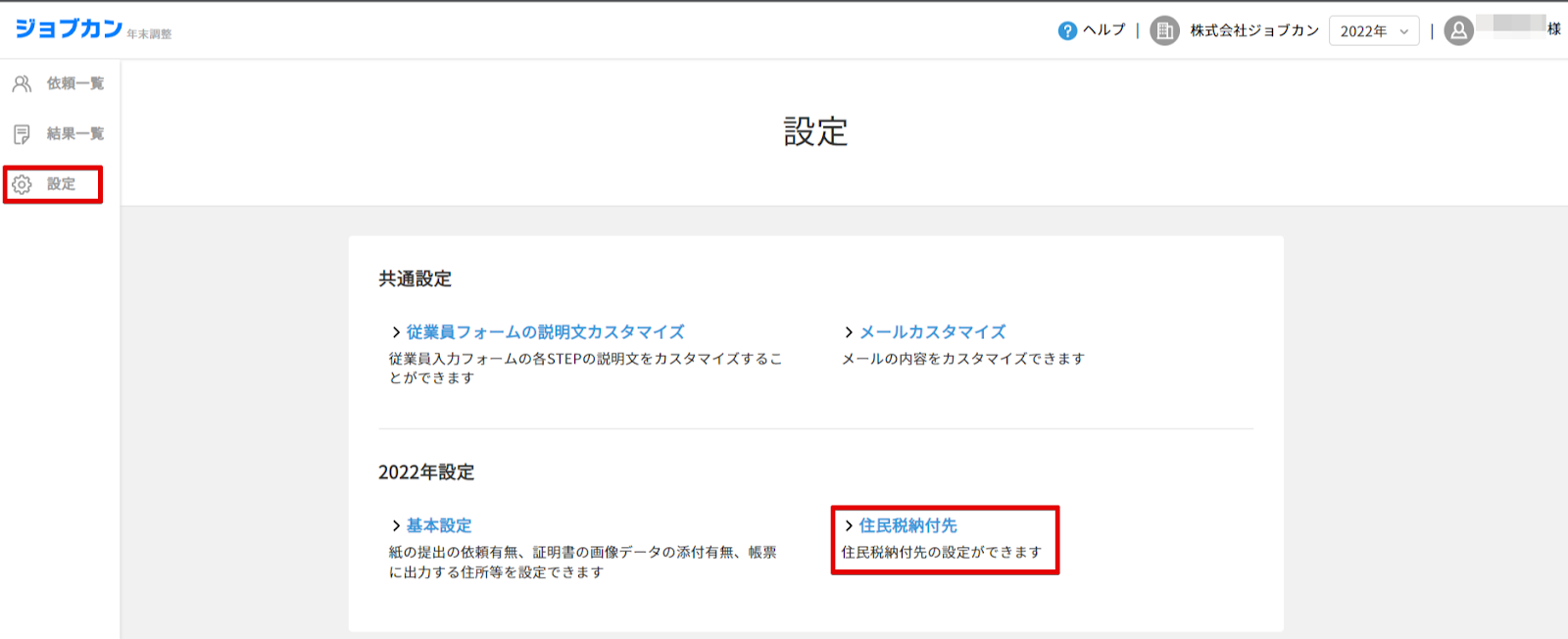Click the 設定 gear icon in sidebar
The width and height of the screenshot is (1568, 639).
22,184
